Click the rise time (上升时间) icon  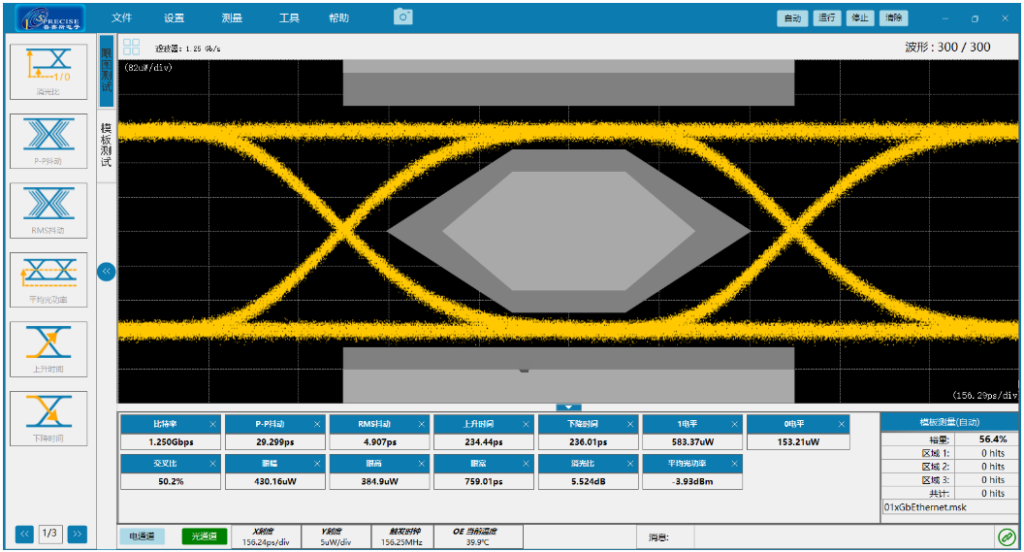(x=48, y=347)
